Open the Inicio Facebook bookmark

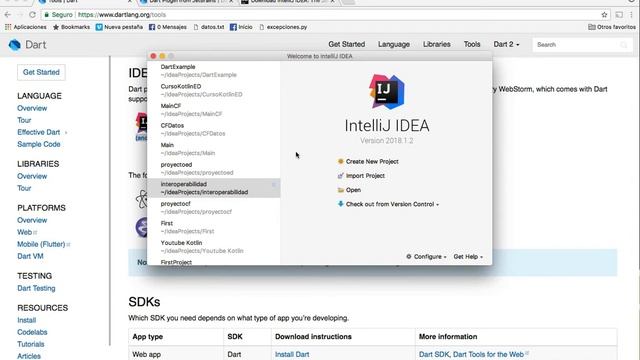point(241,27)
